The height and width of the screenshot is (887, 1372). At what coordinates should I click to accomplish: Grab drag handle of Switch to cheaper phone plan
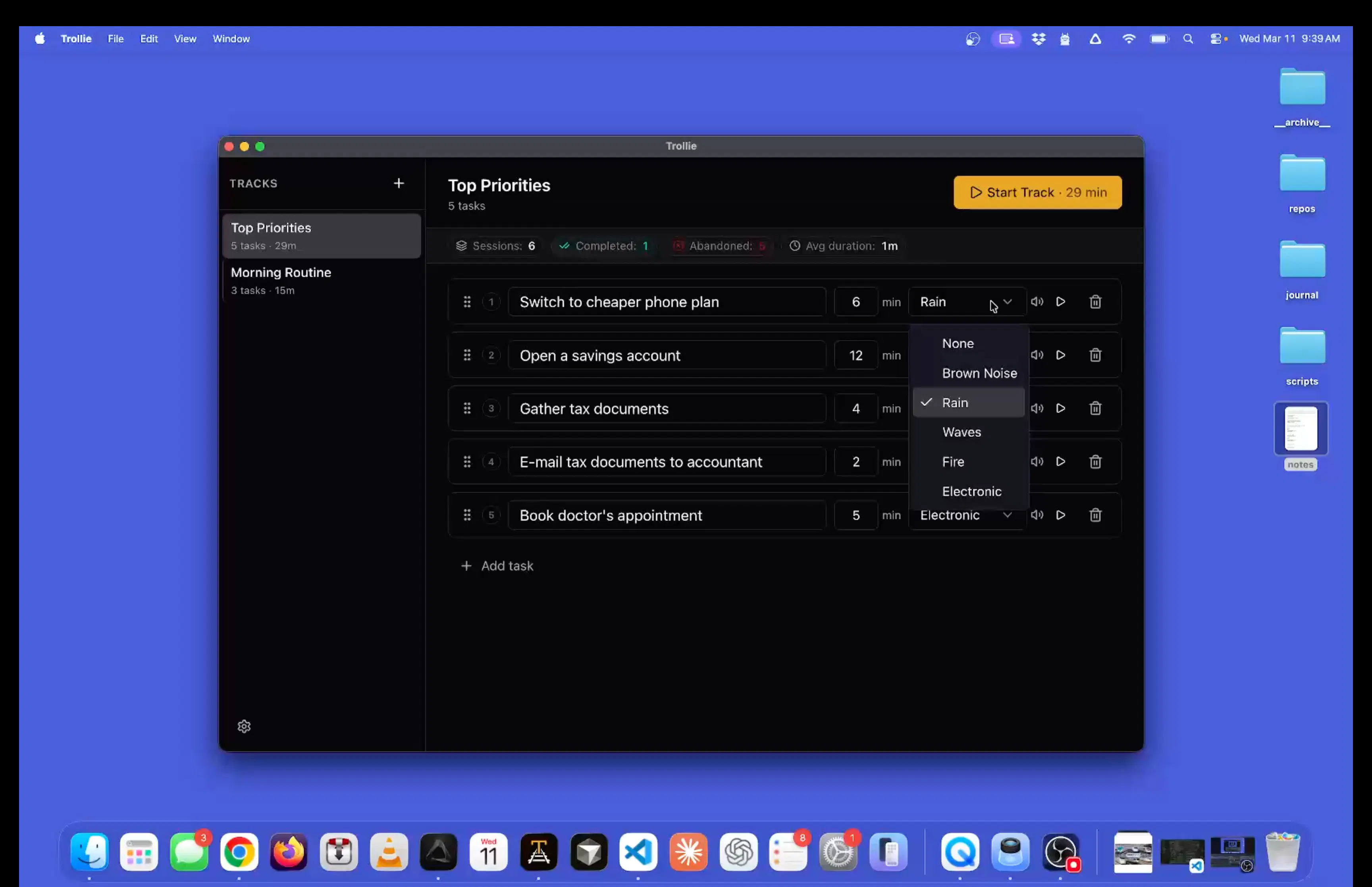(x=467, y=302)
